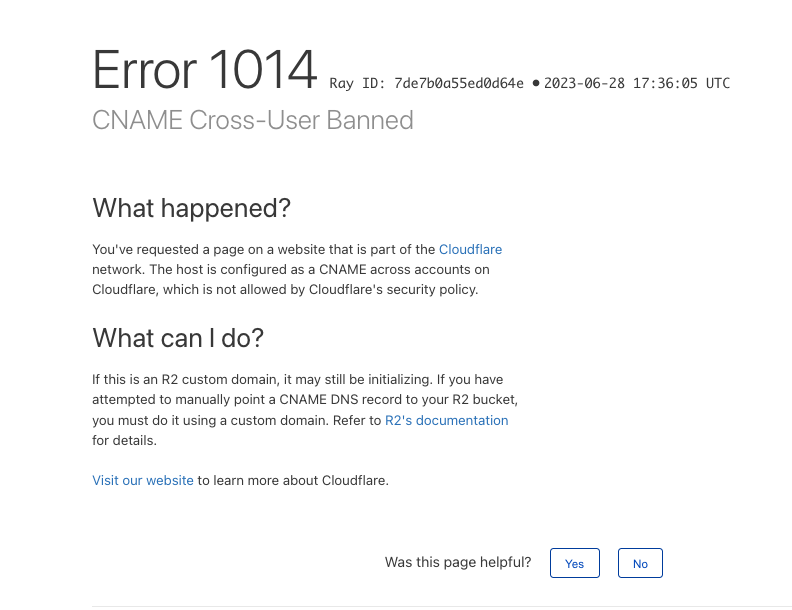The height and width of the screenshot is (610, 792).
Task: Click the 17:36:05 UTC time text
Action: coord(681,83)
